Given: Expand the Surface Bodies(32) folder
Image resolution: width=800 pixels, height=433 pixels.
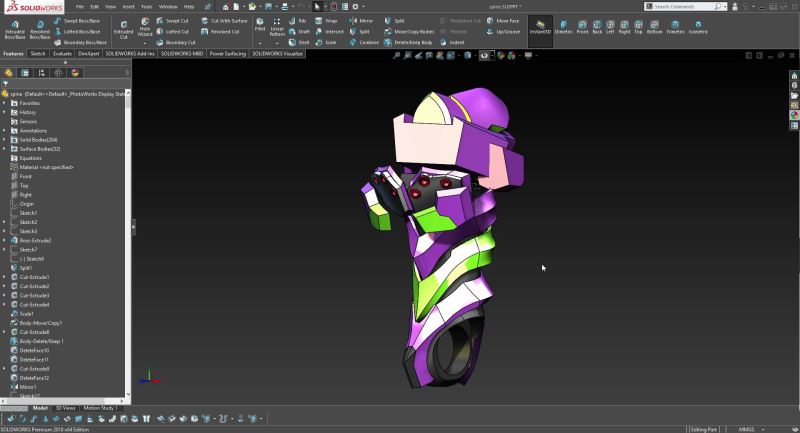Looking at the screenshot, I should 5,149.
